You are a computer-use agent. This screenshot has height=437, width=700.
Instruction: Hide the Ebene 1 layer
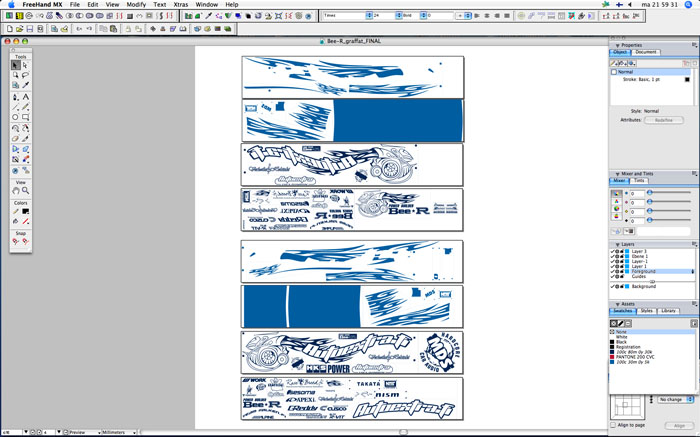(x=612, y=257)
